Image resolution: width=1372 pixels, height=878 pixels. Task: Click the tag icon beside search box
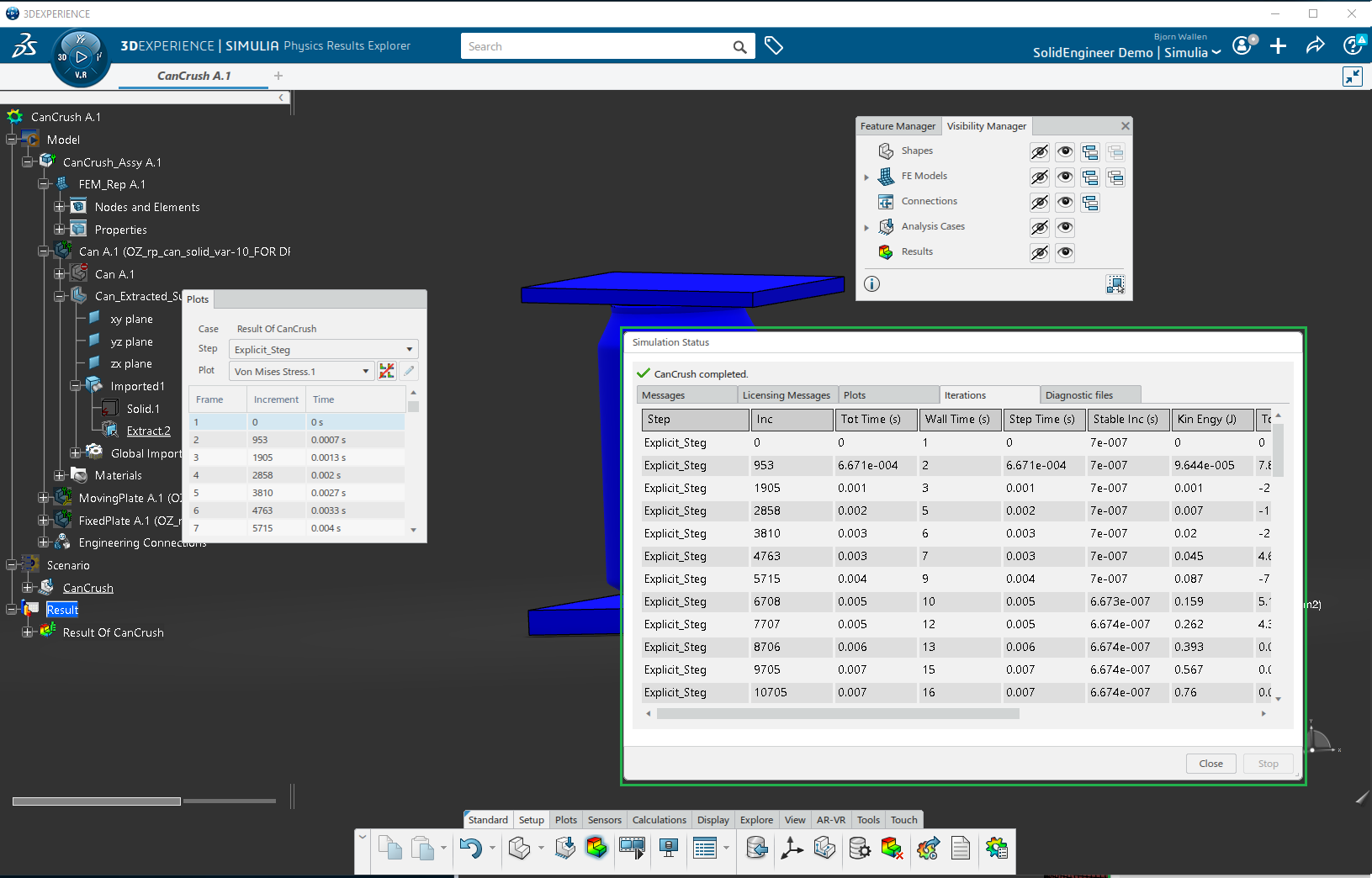pos(774,46)
